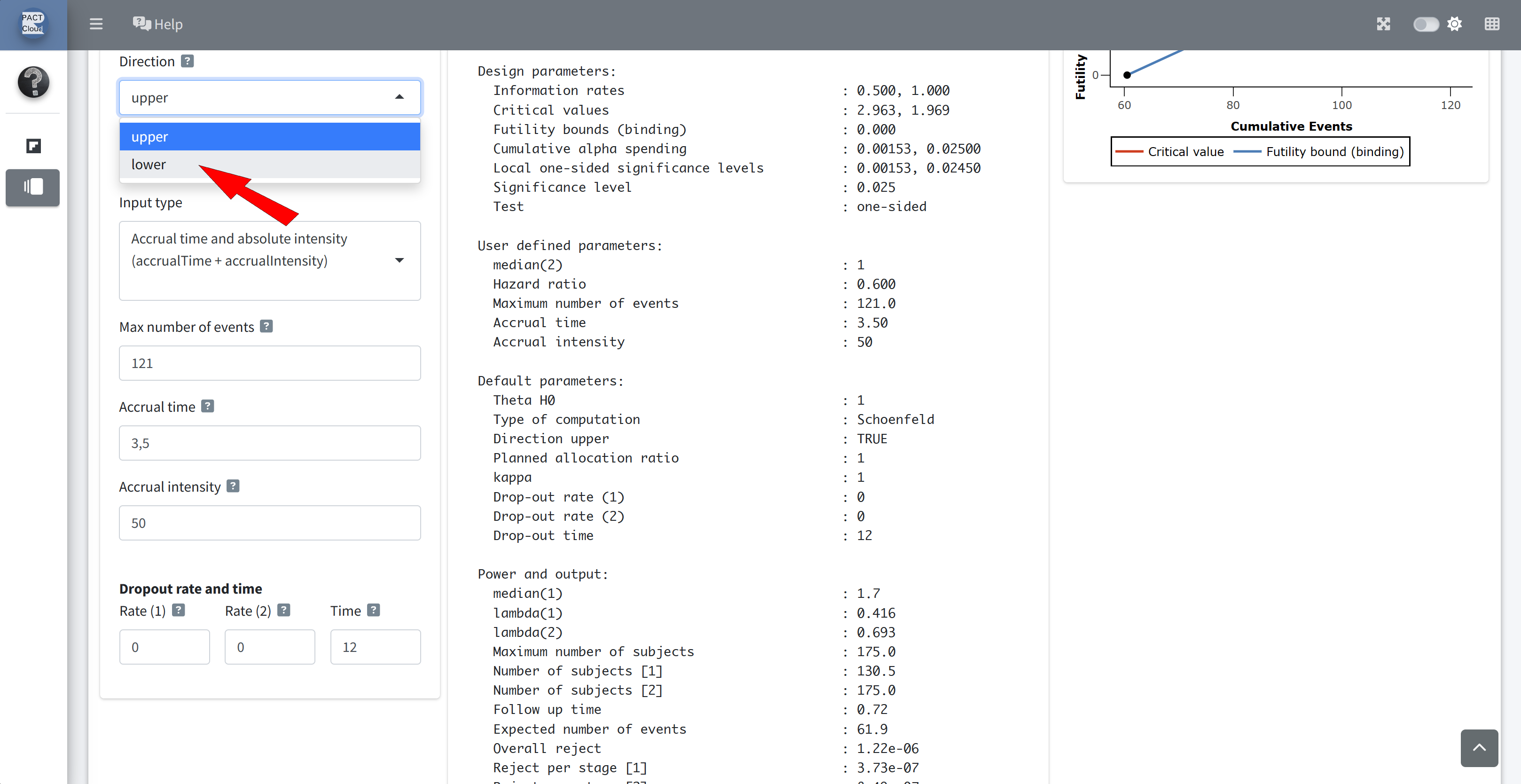Click the question mark sidebar icon
Screen dimensions: 1521x784
(33, 82)
